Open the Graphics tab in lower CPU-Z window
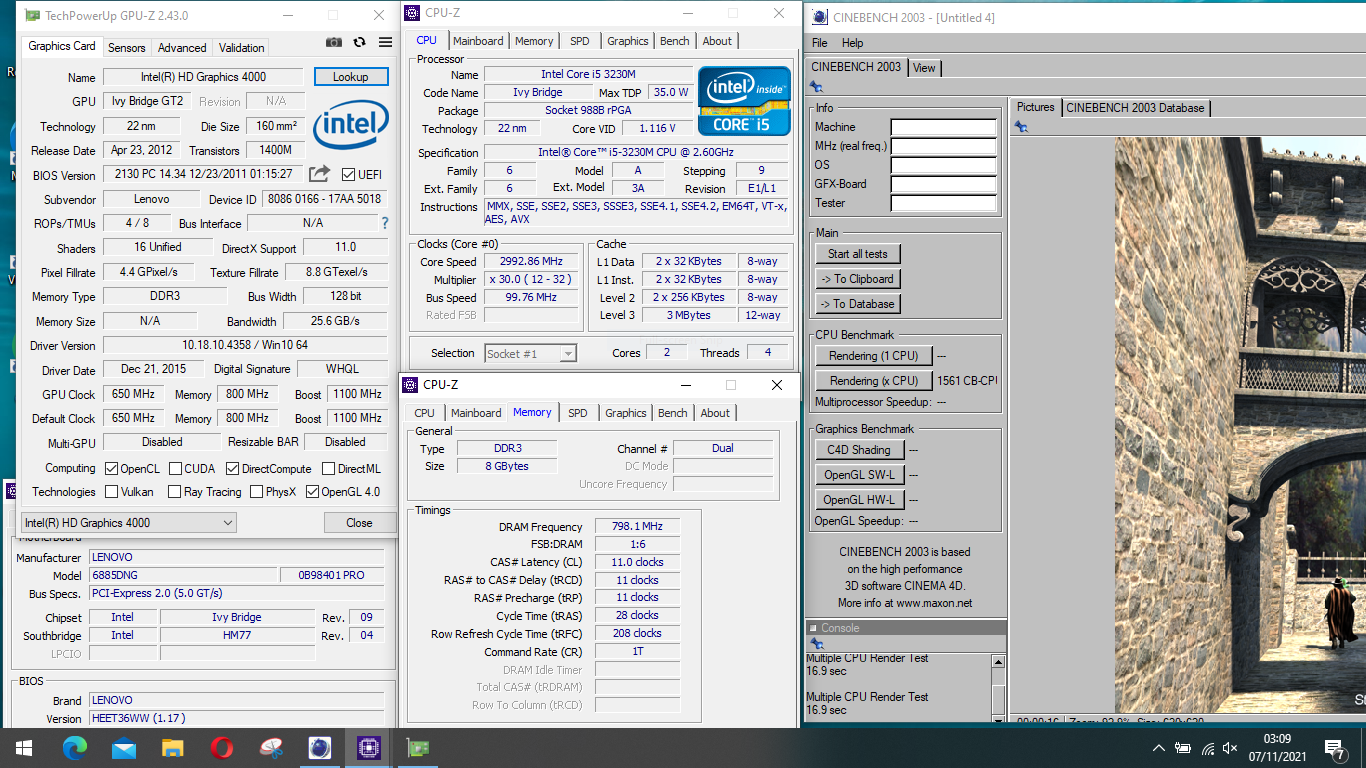 626,413
